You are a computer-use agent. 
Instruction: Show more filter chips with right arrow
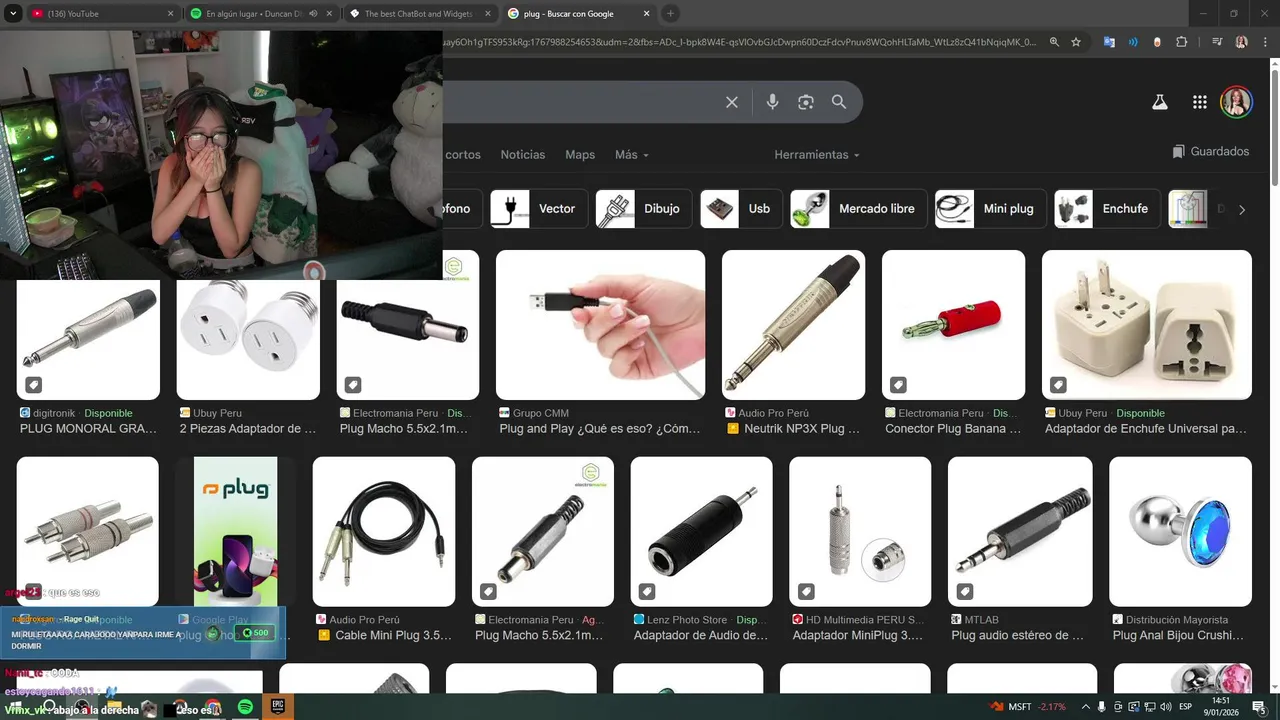point(1242,209)
